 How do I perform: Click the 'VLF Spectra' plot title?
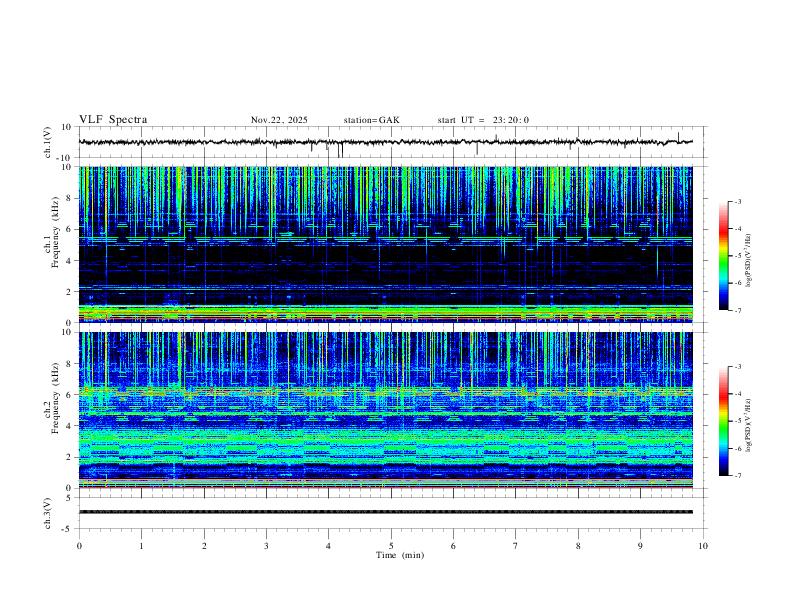point(113,120)
